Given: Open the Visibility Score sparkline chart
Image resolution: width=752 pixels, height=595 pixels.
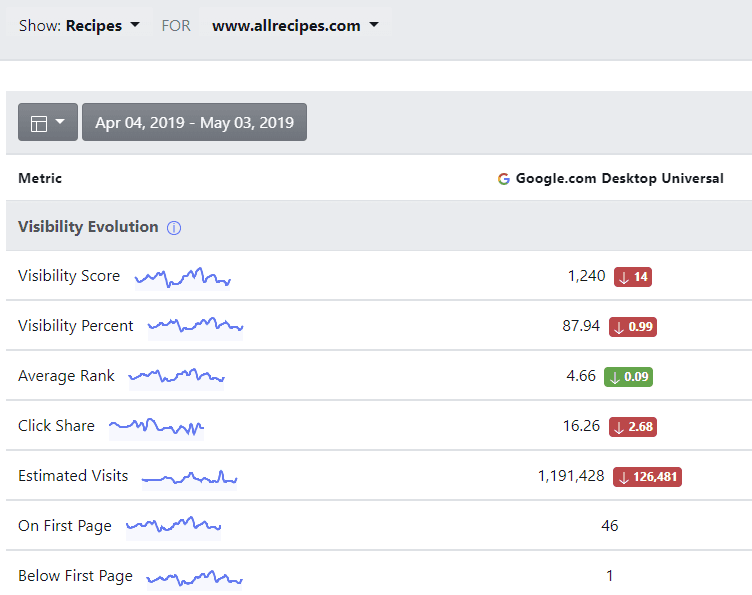Looking at the screenshot, I should (183, 279).
